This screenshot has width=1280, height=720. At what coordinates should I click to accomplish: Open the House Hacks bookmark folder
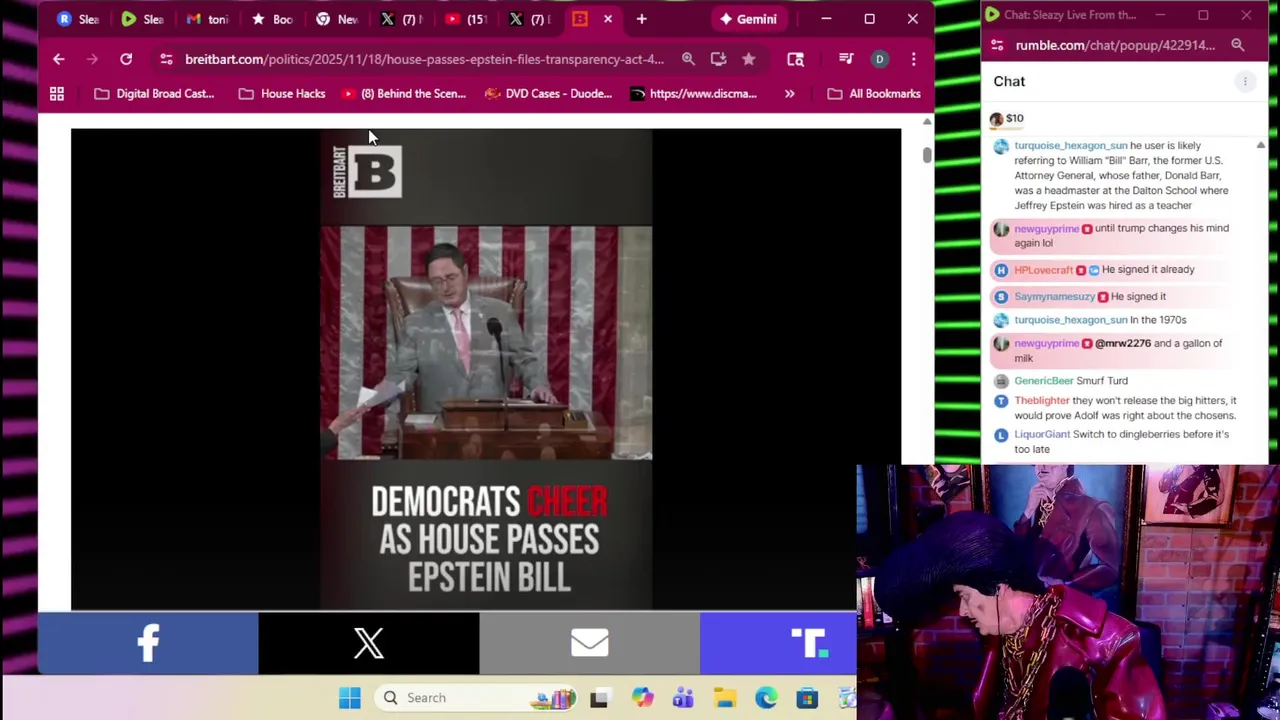click(x=282, y=94)
